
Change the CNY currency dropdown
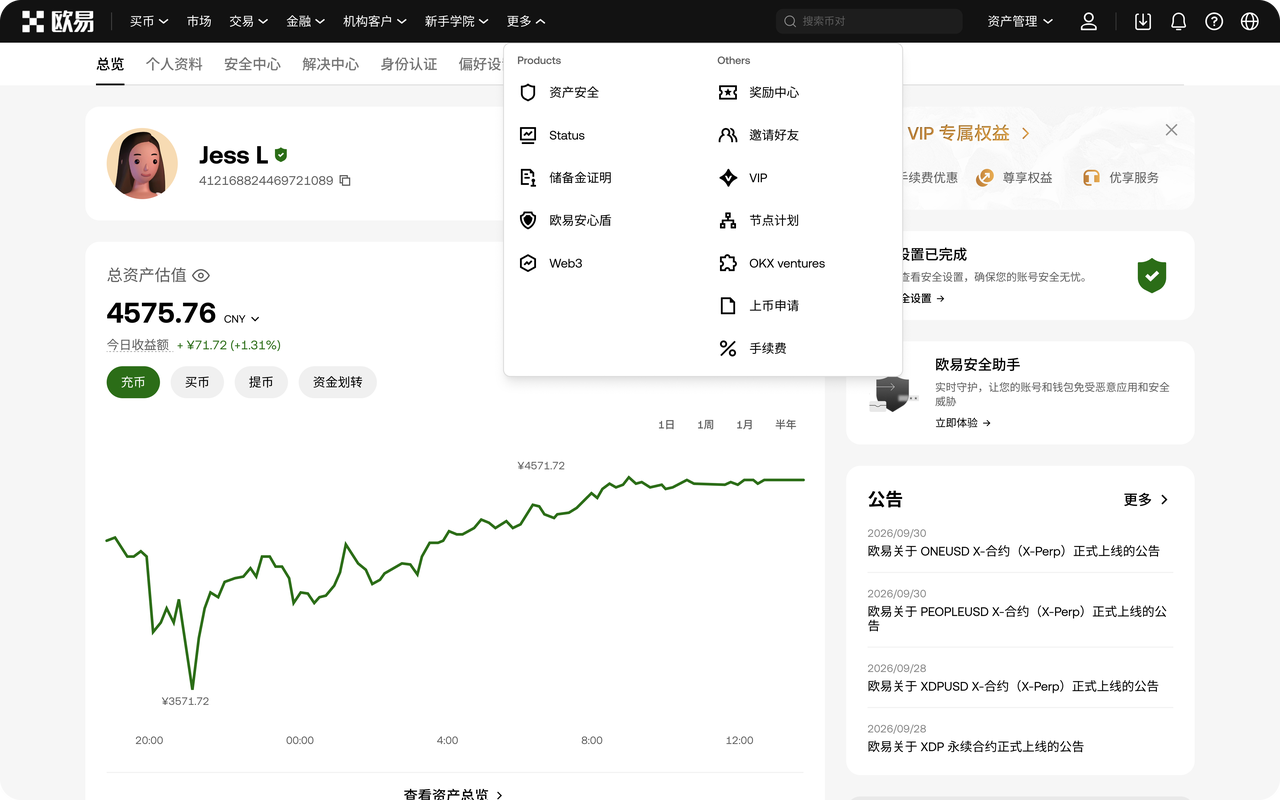(242, 319)
